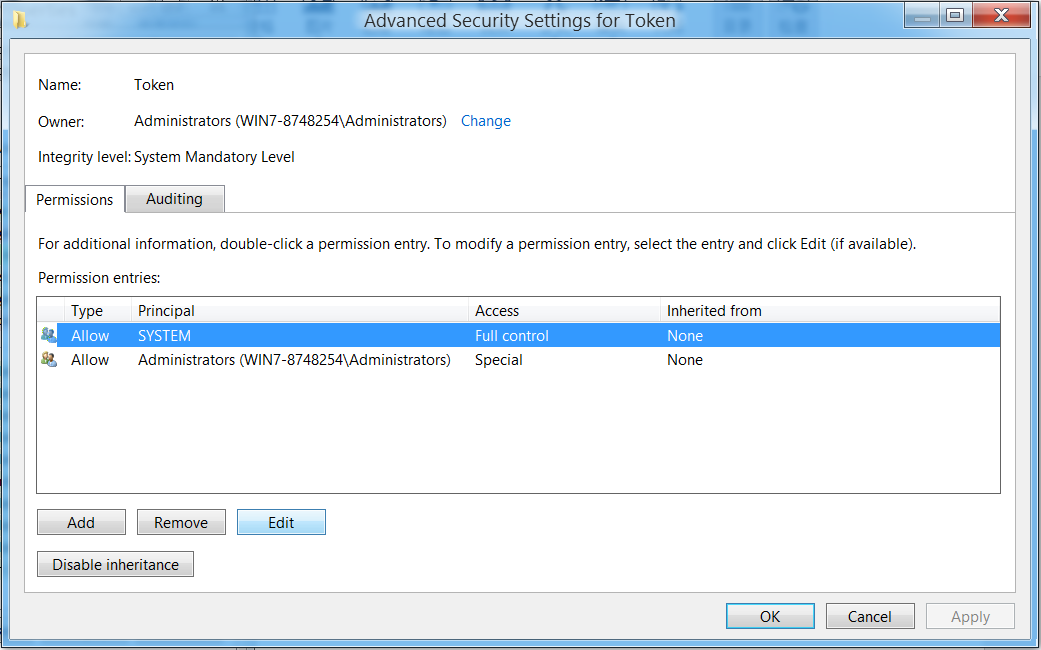Viewport: 1041px width, 650px height.
Task: Switch to the Auditing tab
Action: coord(175,199)
